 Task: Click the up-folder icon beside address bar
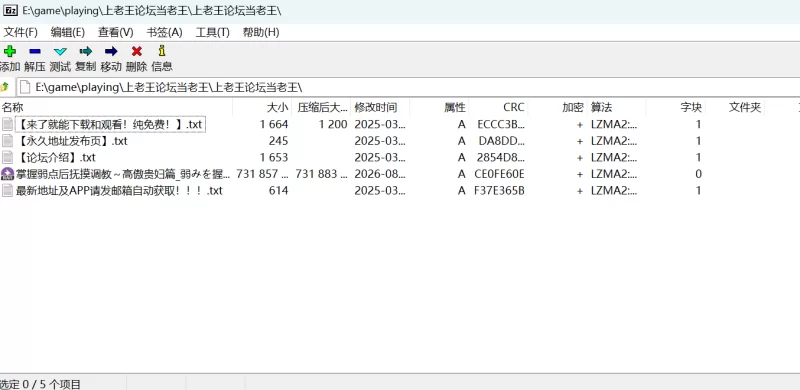[x=5, y=87]
